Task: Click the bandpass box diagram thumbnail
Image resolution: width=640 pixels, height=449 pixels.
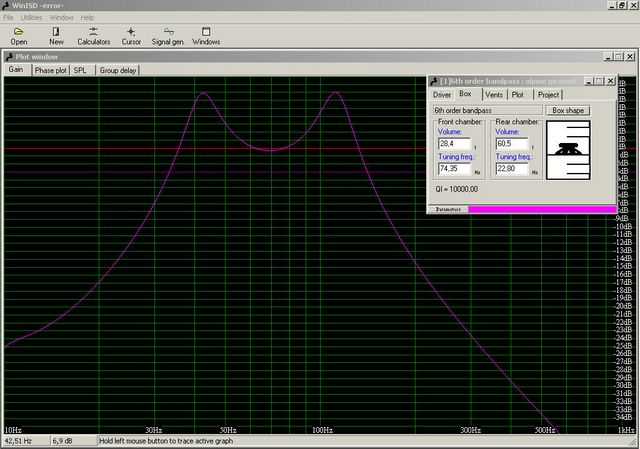Action: point(568,150)
